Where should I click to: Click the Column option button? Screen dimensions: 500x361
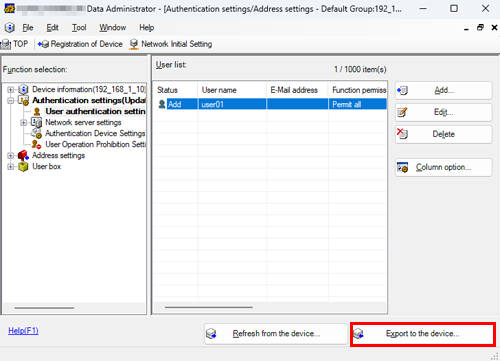tap(443, 167)
